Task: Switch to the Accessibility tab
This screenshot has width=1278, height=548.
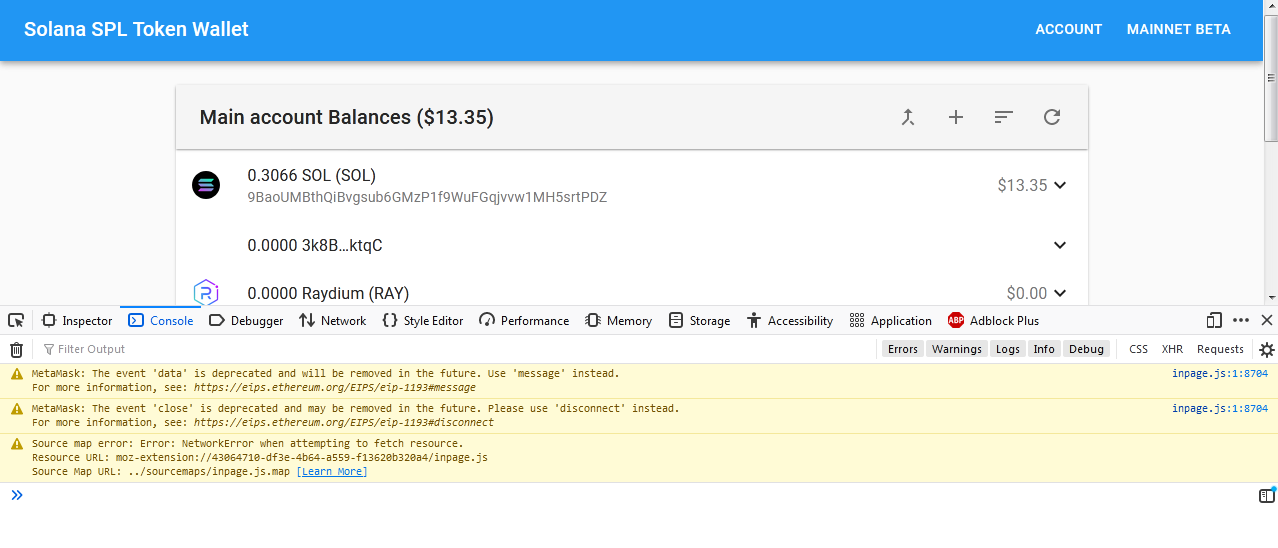Action: [x=790, y=321]
